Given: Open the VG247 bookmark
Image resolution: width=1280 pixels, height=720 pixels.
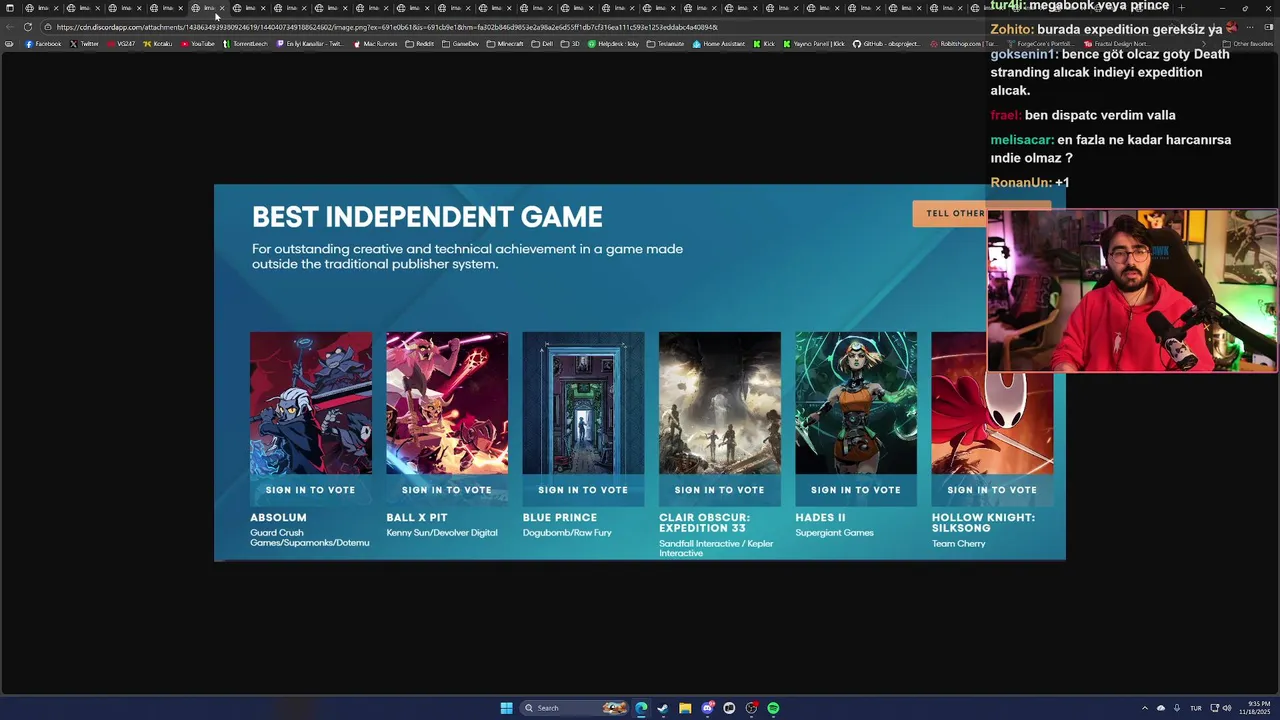Looking at the screenshot, I should pyautogui.click(x=120, y=44).
